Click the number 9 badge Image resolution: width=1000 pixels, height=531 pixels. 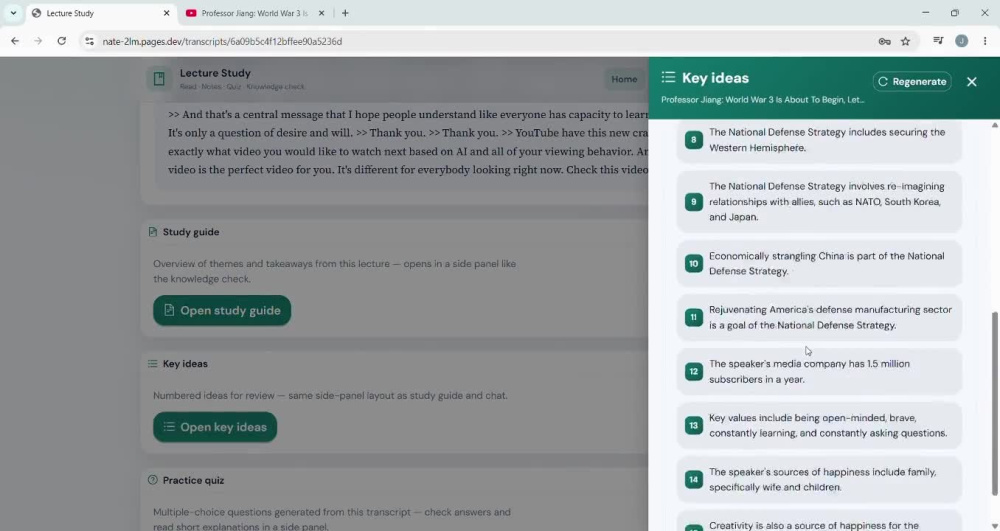click(693, 202)
